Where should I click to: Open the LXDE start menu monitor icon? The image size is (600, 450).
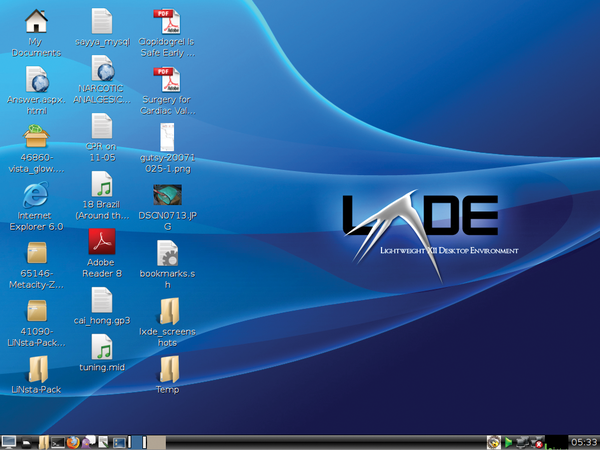click(x=8, y=442)
